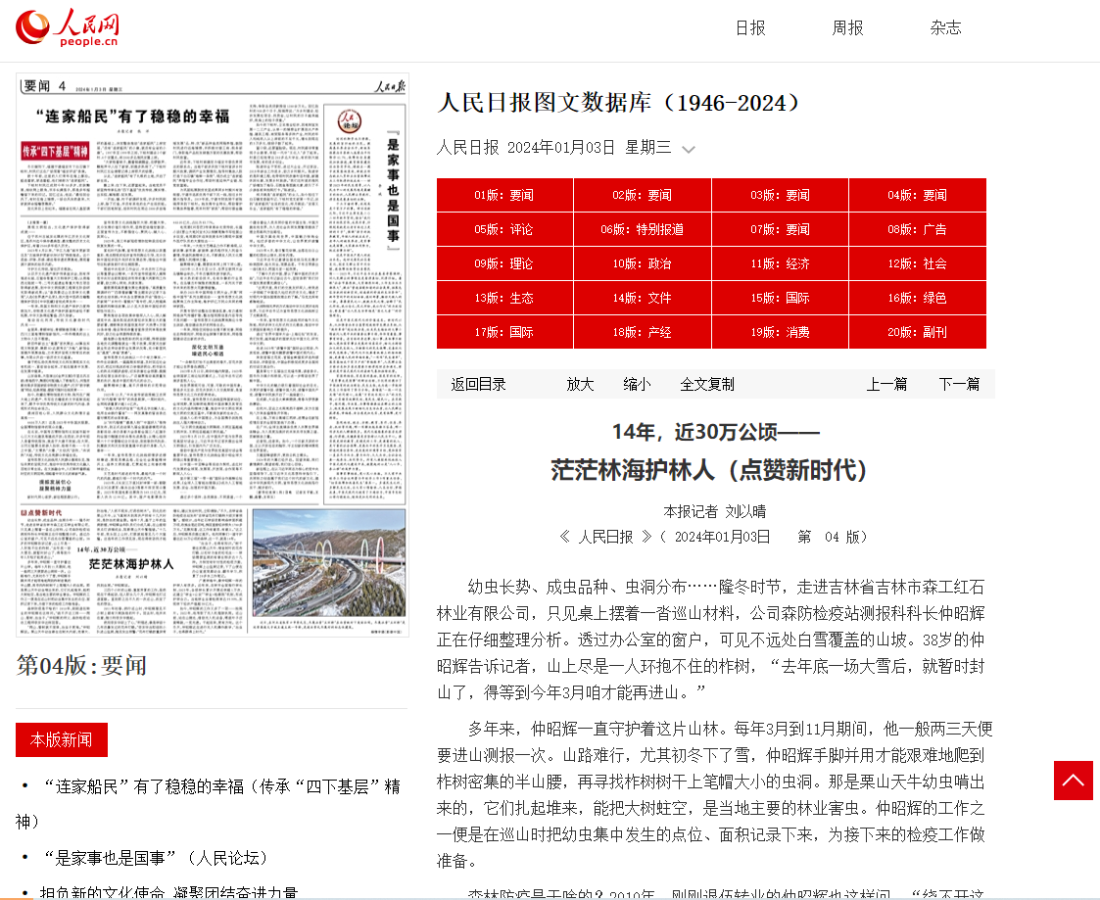Open the 杂志 menu
Image resolution: width=1100 pixels, height=900 pixels.
click(x=945, y=28)
